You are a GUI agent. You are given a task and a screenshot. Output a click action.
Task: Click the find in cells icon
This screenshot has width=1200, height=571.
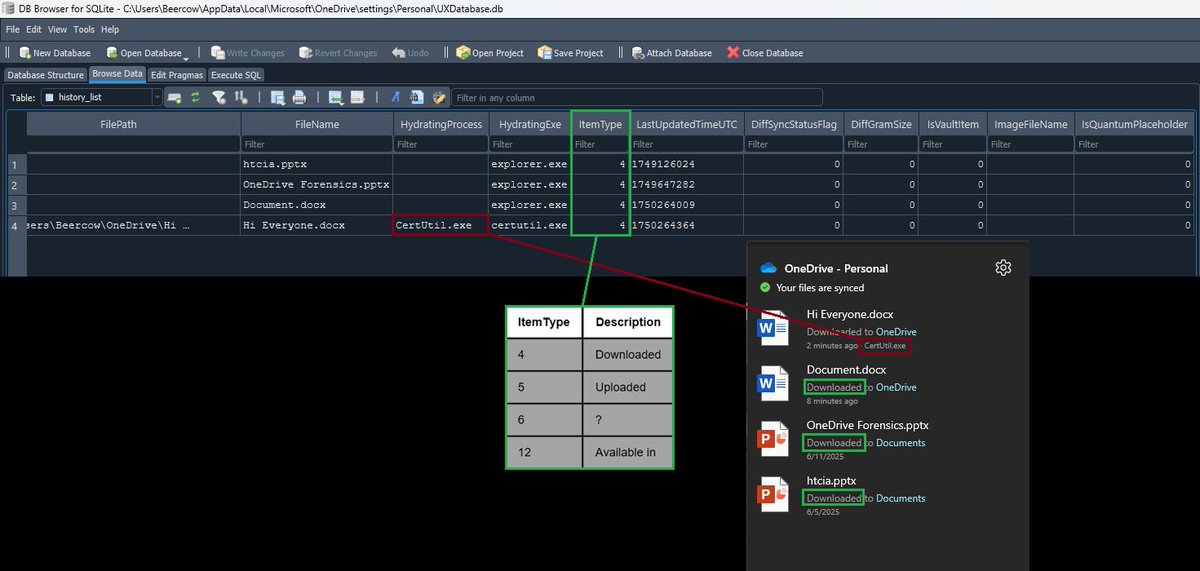tap(416, 97)
